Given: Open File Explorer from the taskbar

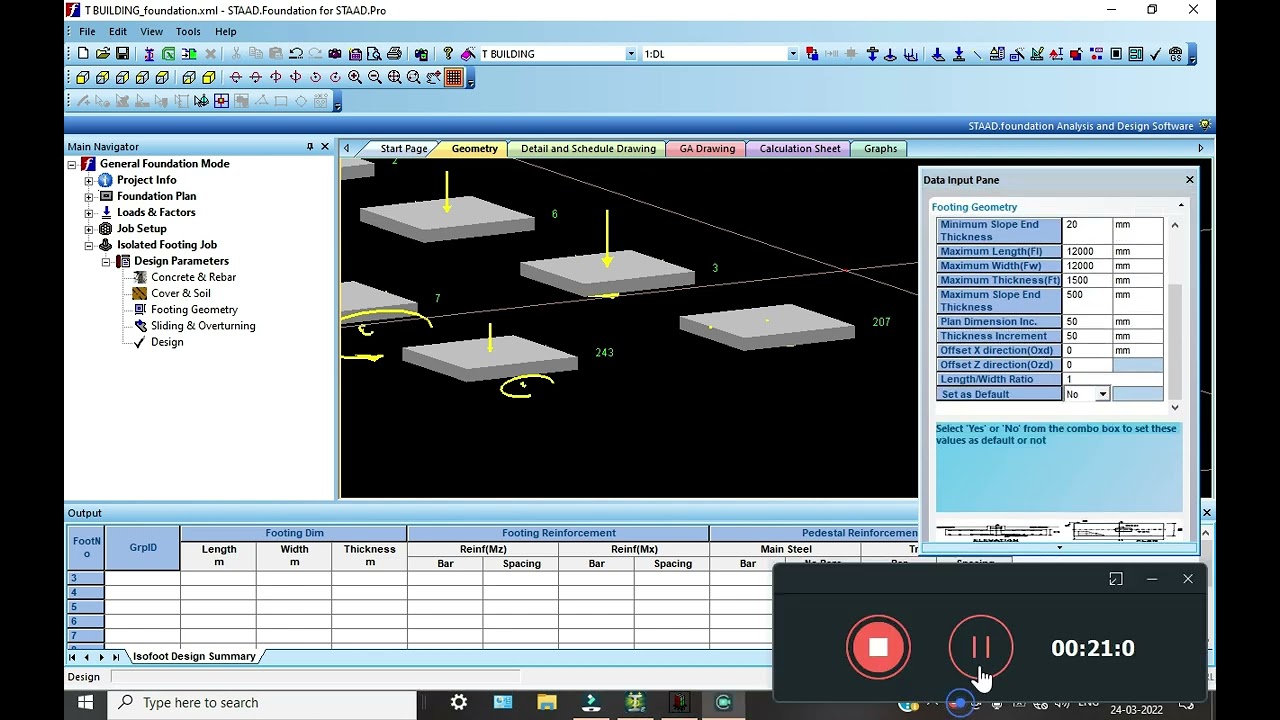Looking at the screenshot, I should coord(546,703).
